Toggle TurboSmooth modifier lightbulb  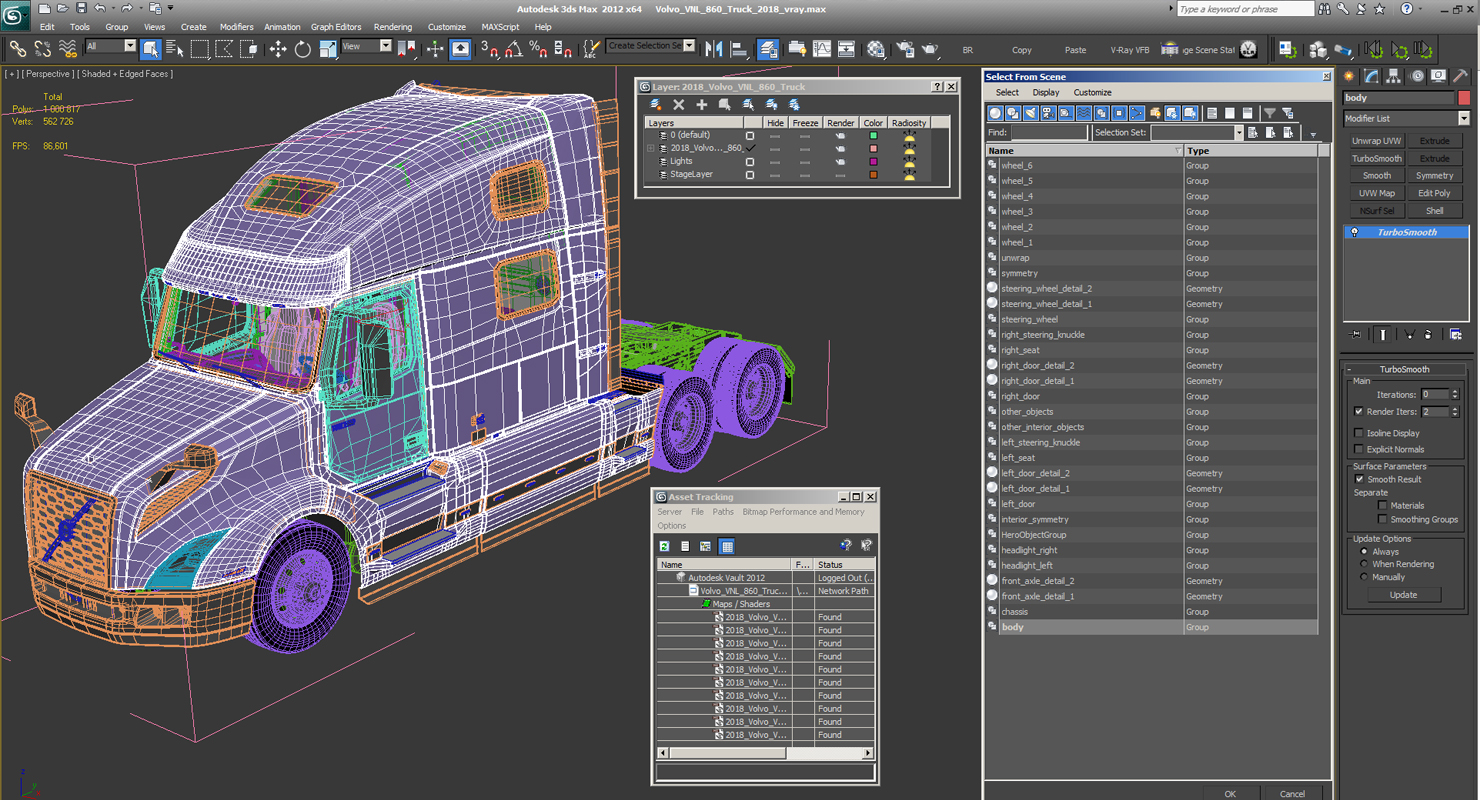pyautogui.click(x=1355, y=232)
